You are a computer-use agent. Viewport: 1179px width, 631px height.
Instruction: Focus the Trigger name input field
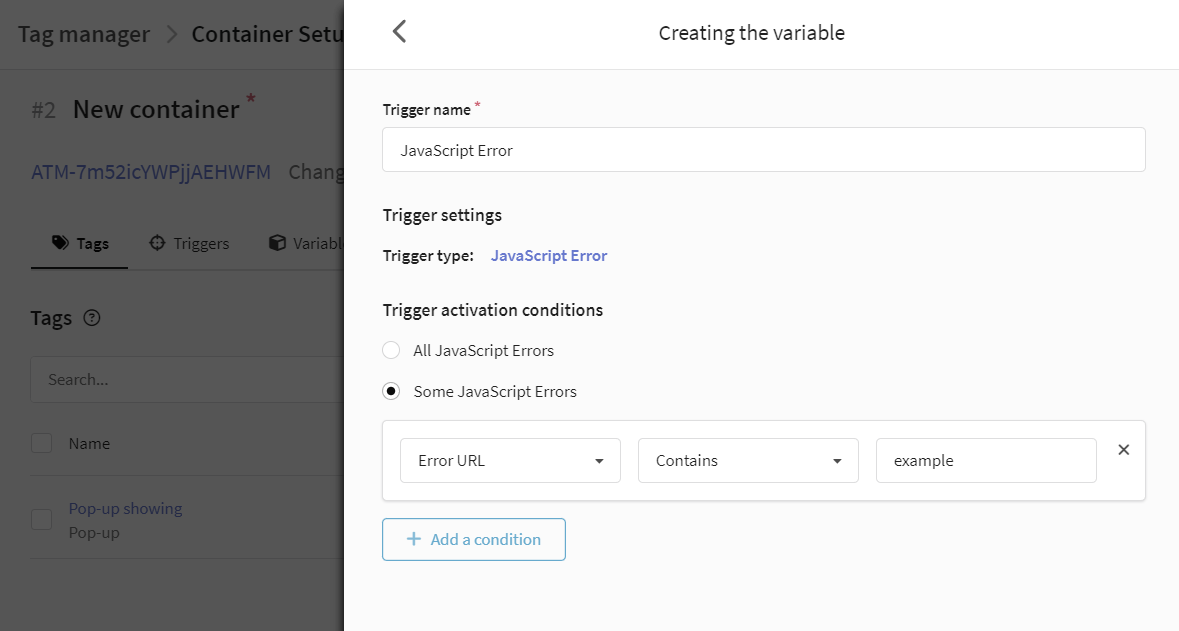click(x=763, y=150)
